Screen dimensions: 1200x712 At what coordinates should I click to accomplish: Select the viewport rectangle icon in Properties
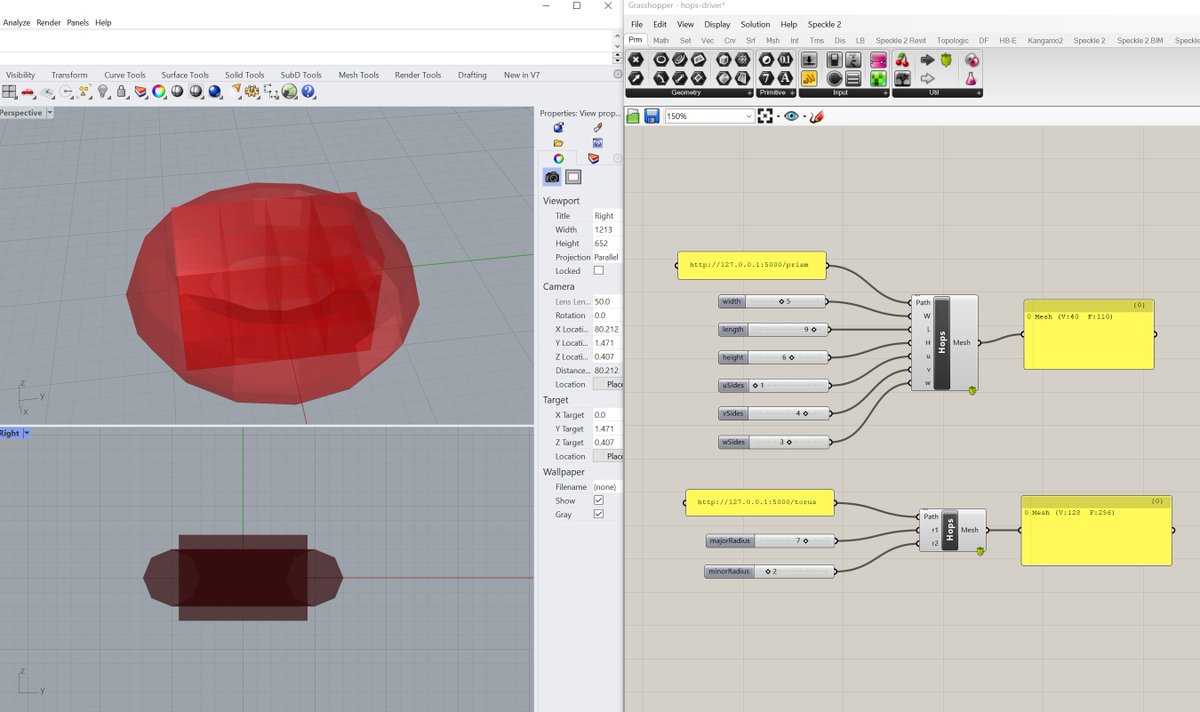(x=573, y=177)
